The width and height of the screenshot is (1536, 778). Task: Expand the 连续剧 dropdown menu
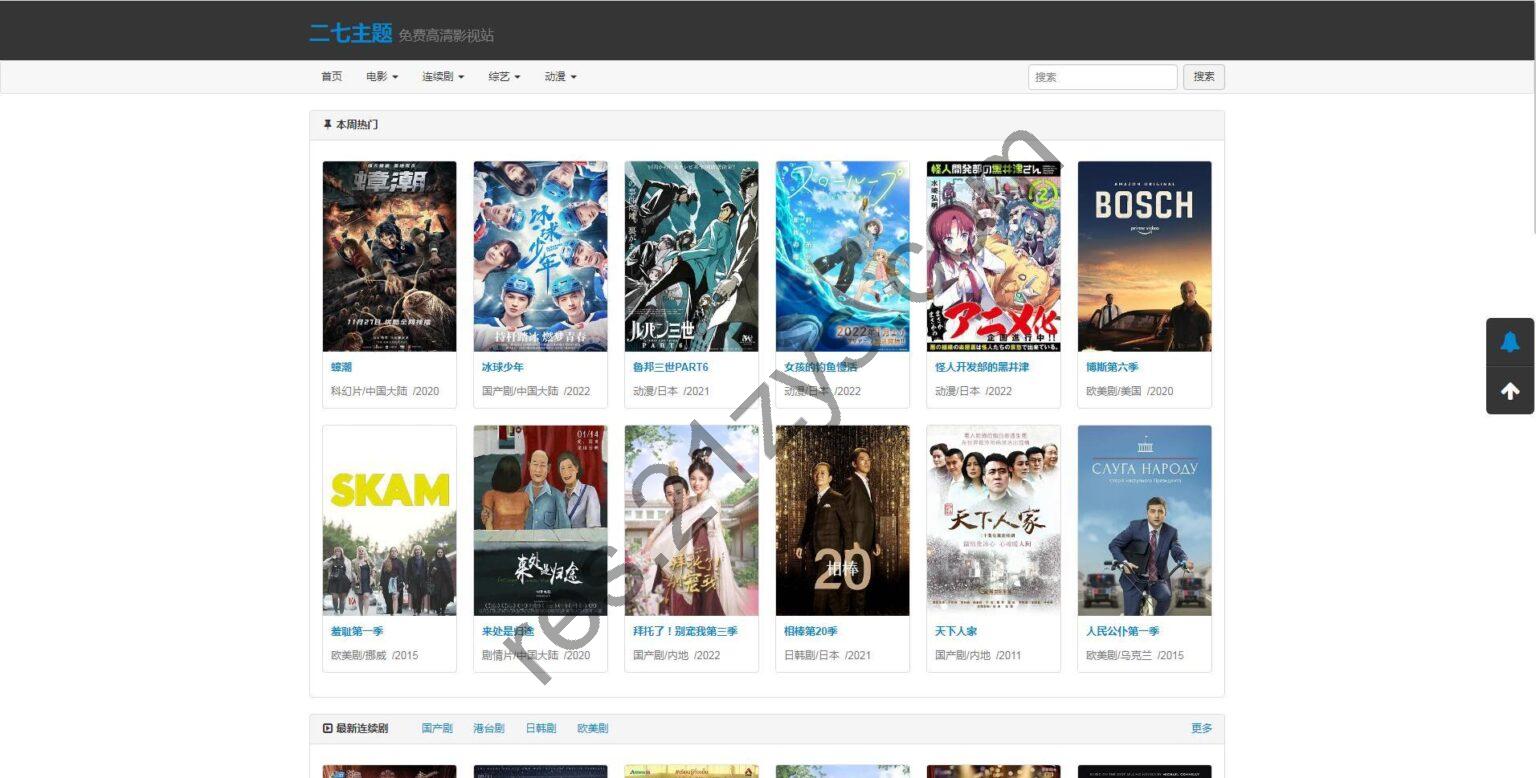[443, 77]
